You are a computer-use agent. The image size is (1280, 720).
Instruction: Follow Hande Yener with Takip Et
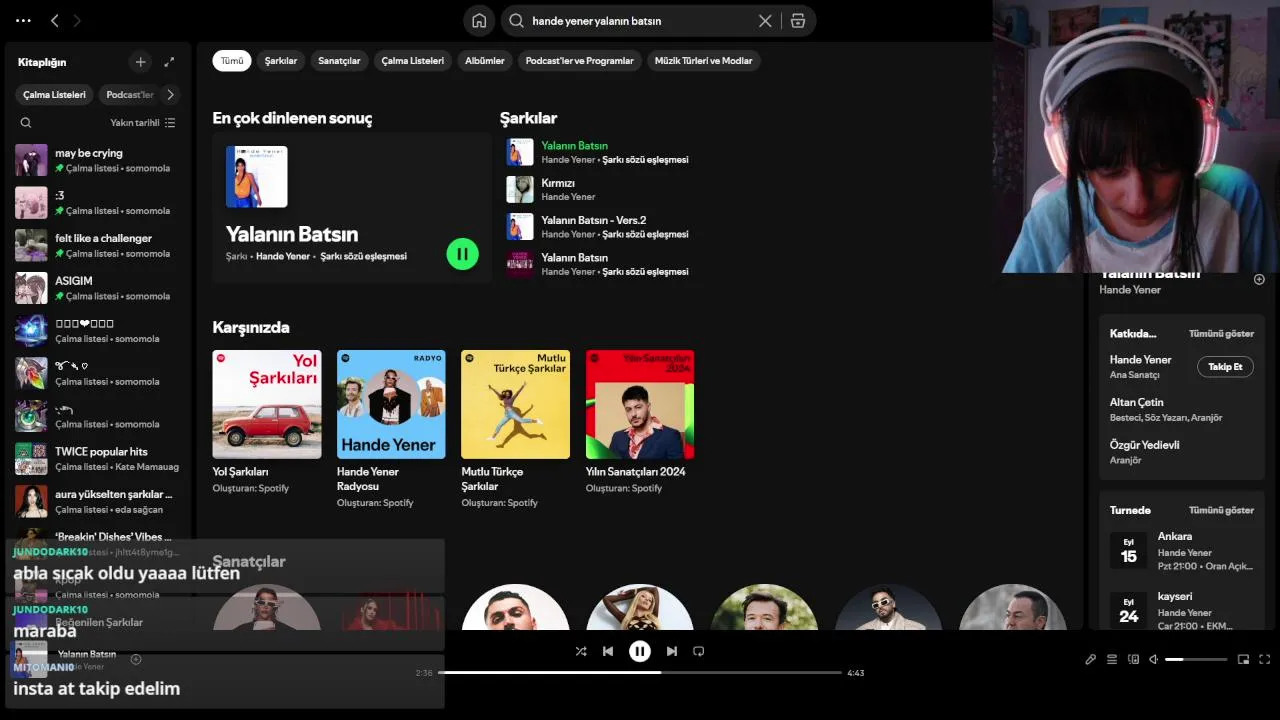1225,367
